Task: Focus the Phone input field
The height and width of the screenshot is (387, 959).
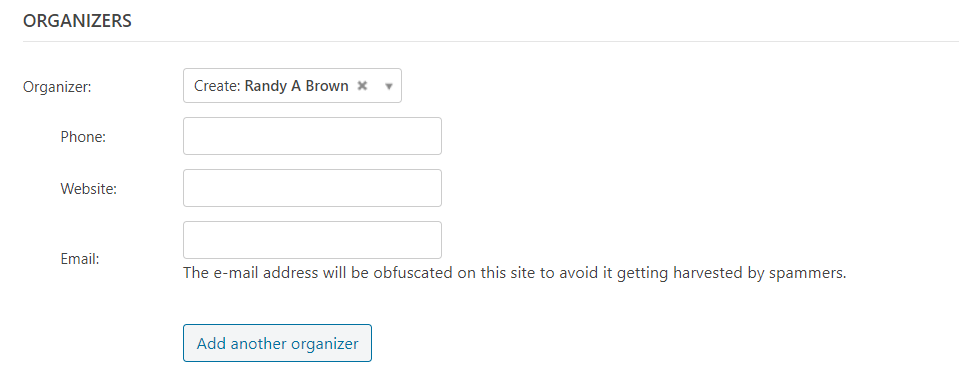Action: point(312,136)
